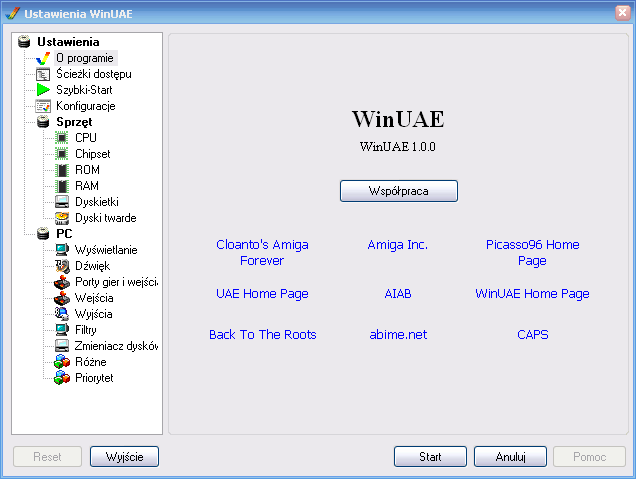
Task: Open the AIAB link
Action: click(398, 293)
